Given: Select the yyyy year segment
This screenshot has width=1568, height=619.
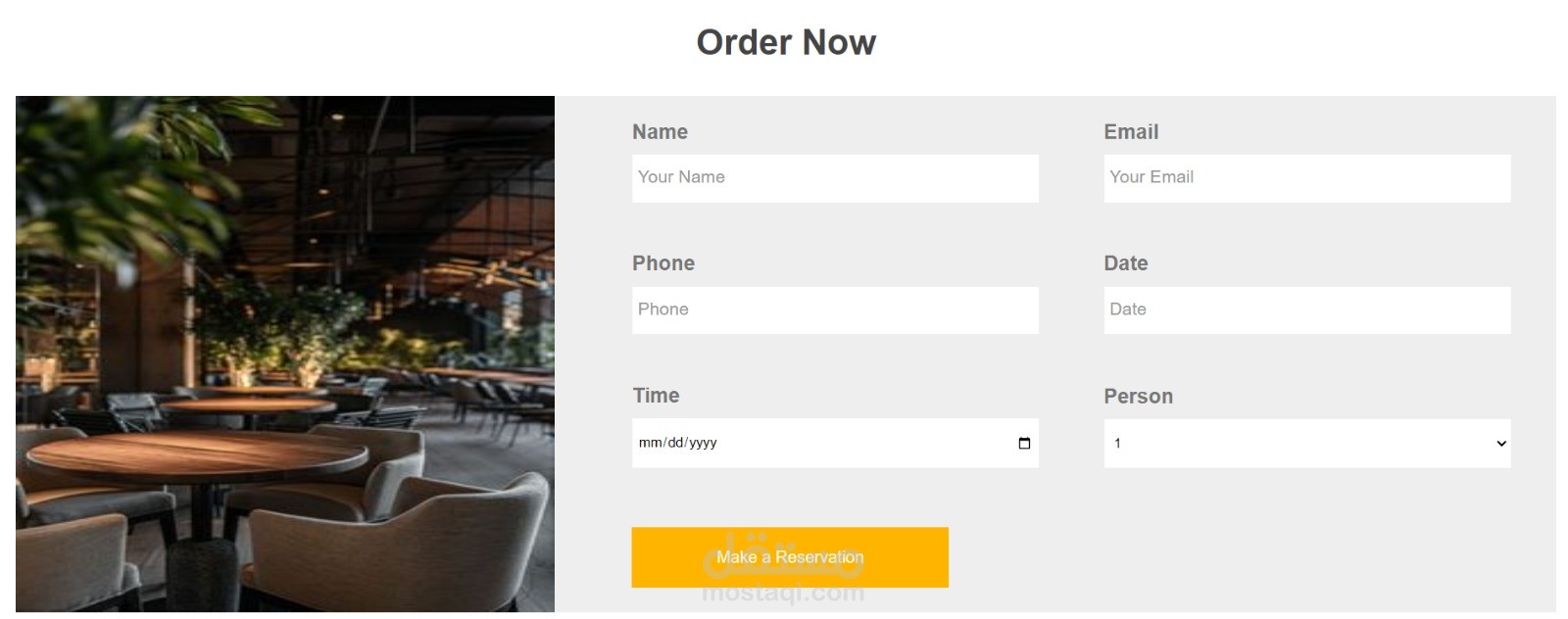Looking at the screenshot, I should point(703,443).
